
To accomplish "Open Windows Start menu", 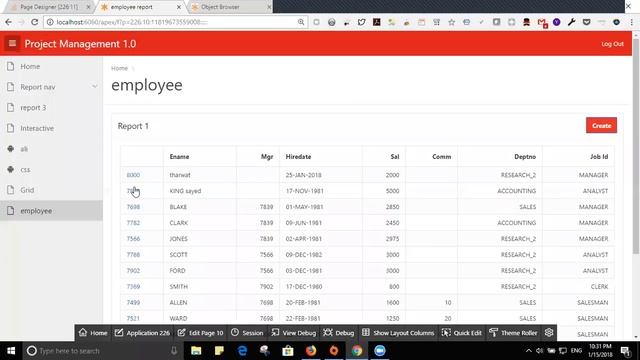I will click(11, 351).
